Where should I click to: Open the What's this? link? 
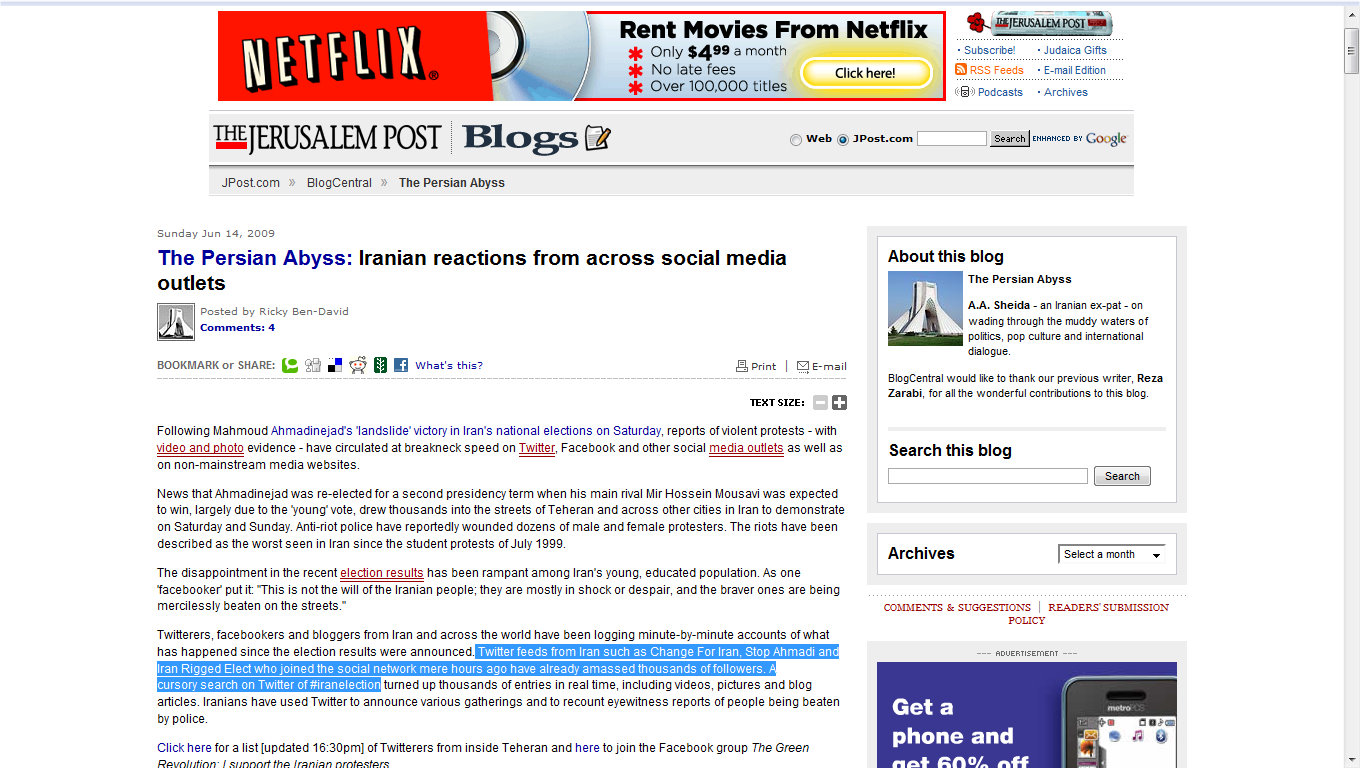[449, 366]
